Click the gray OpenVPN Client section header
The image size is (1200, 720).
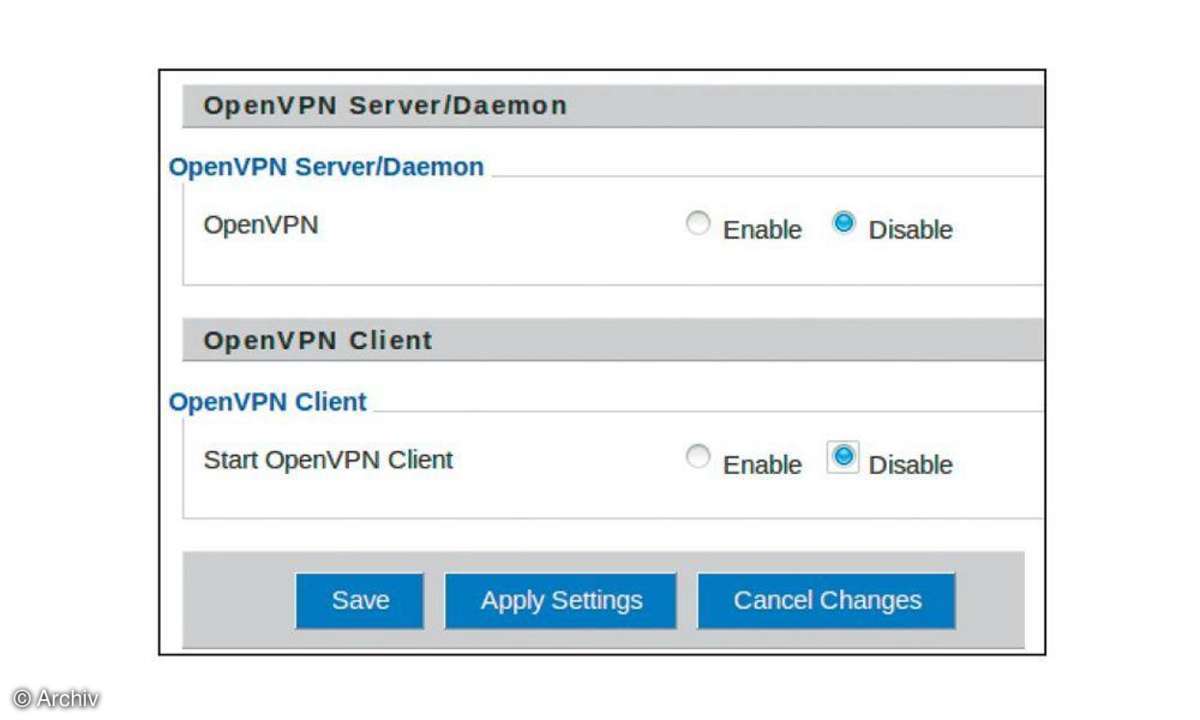point(613,340)
